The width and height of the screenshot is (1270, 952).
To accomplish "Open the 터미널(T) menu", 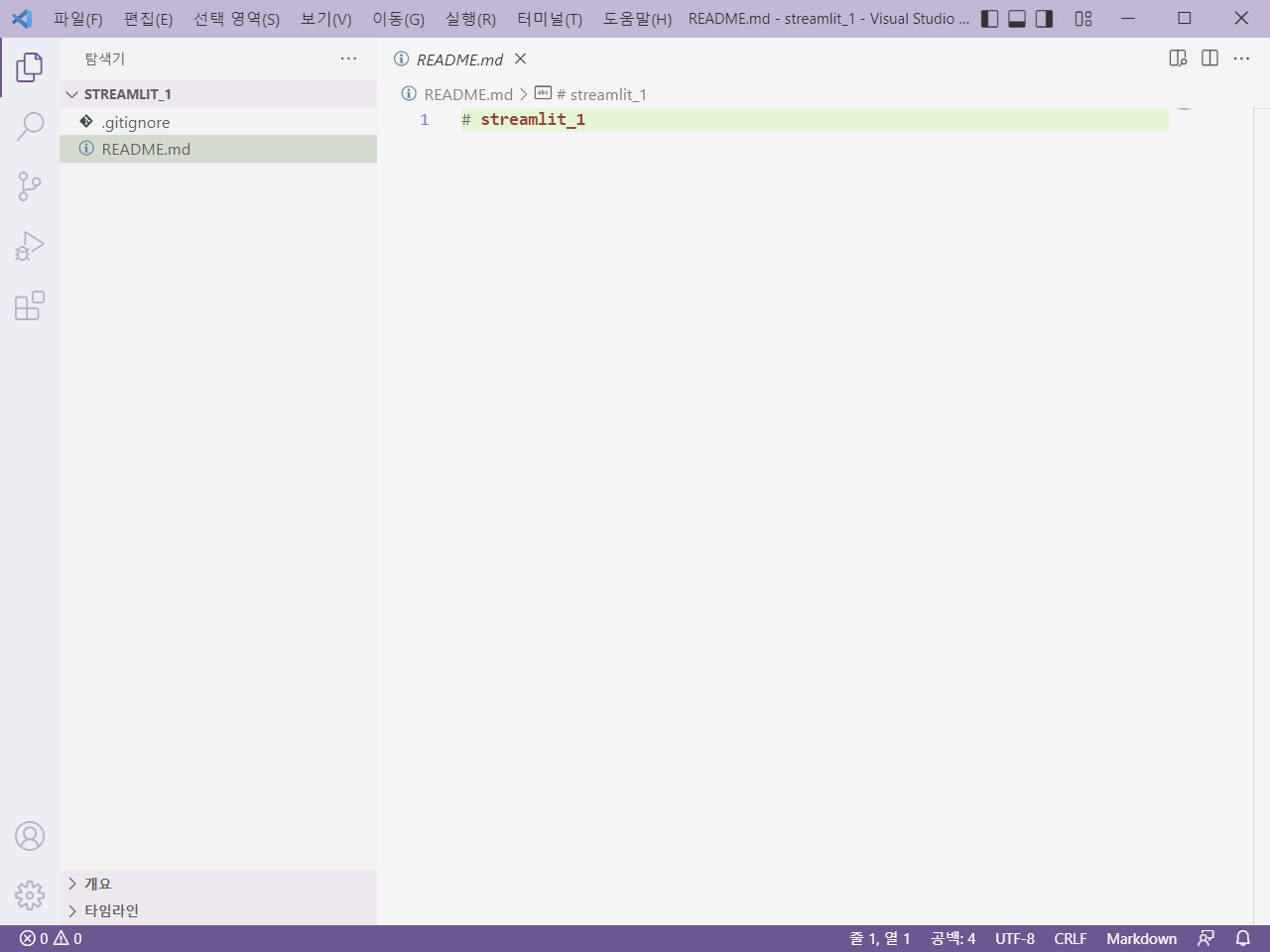I will click(550, 19).
